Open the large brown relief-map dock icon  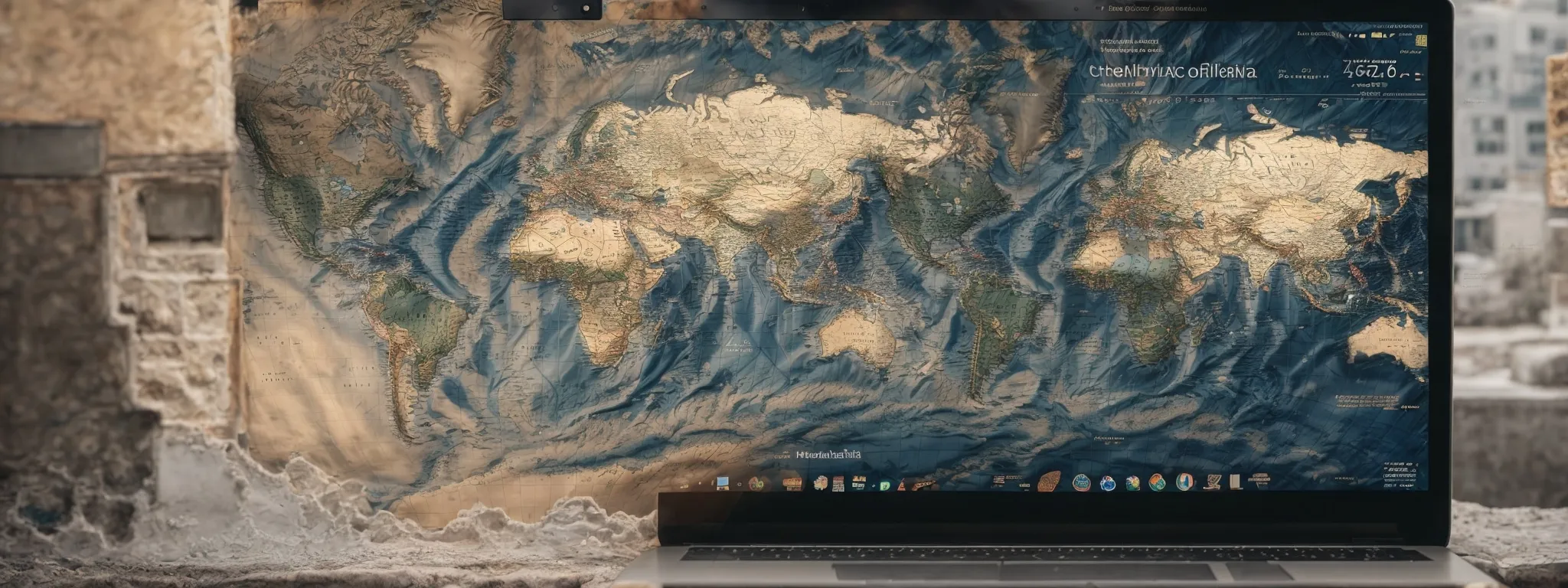point(1049,482)
